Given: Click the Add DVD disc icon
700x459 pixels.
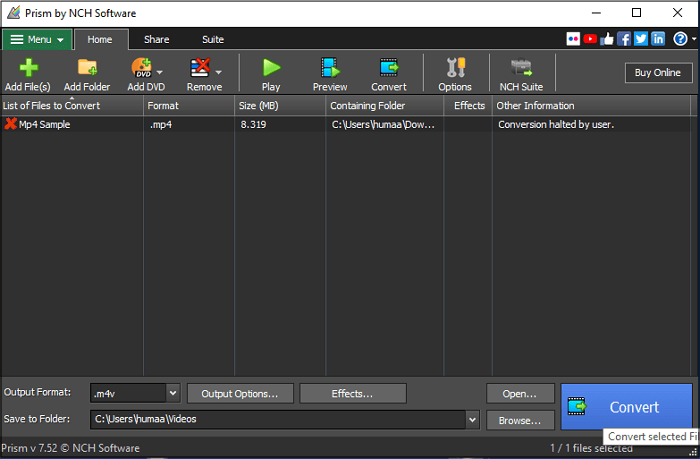Looking at the screenshot, I should (141, 68).
